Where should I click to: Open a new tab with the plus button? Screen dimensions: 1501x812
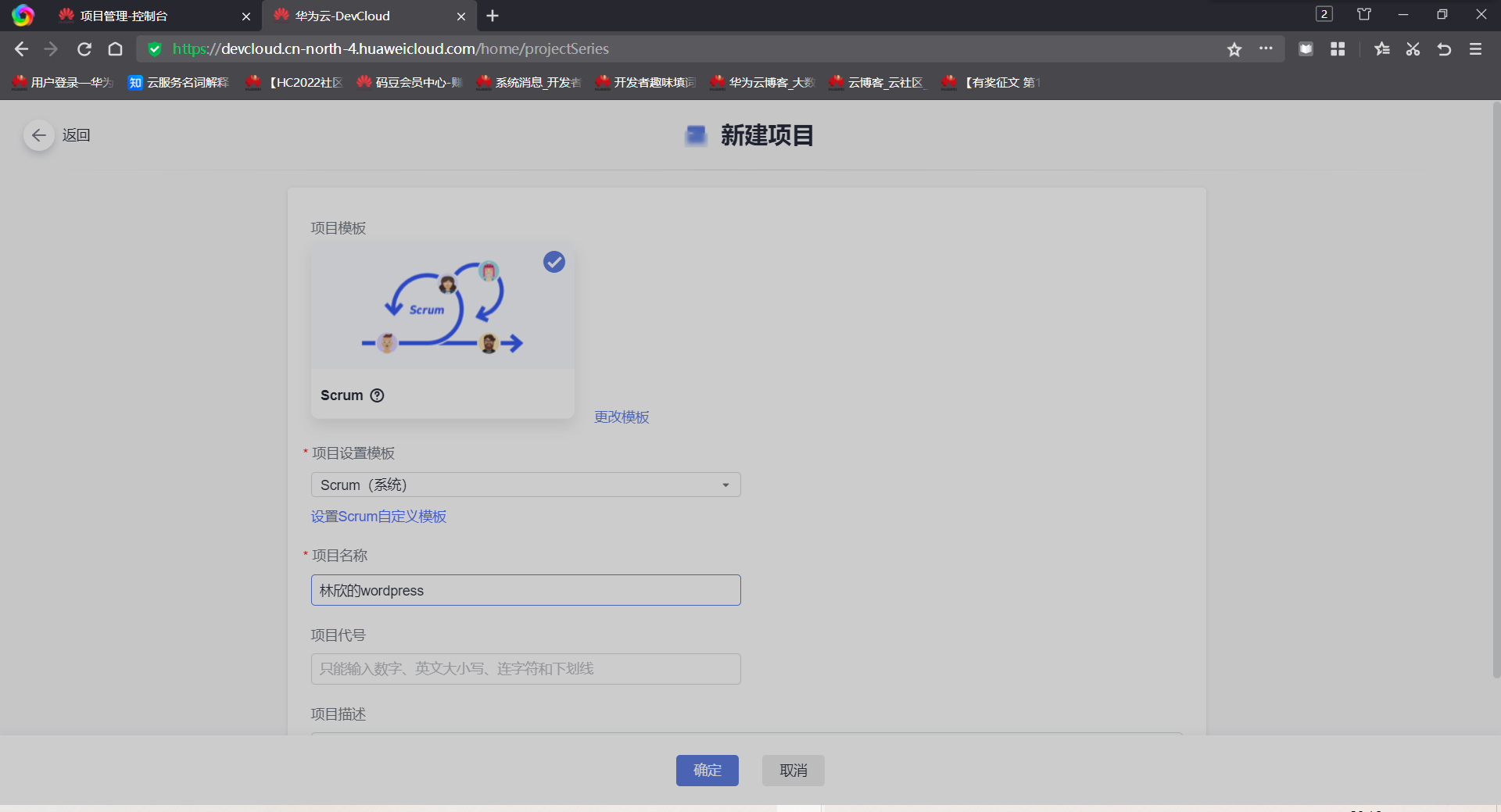493,16
